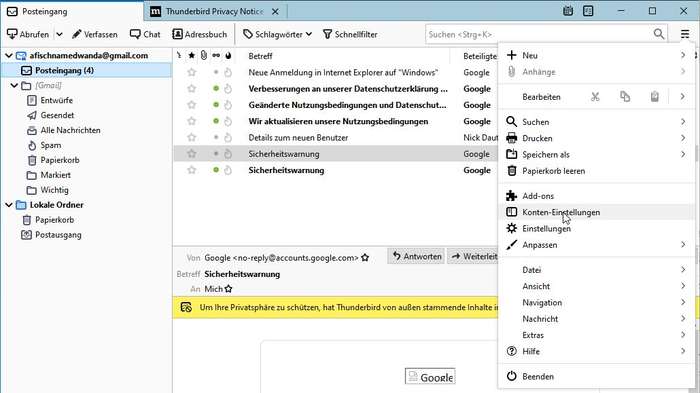The image size is (700, 393).
Task: Open the Postausgang outbox folder
Action: tap(58, 234)
